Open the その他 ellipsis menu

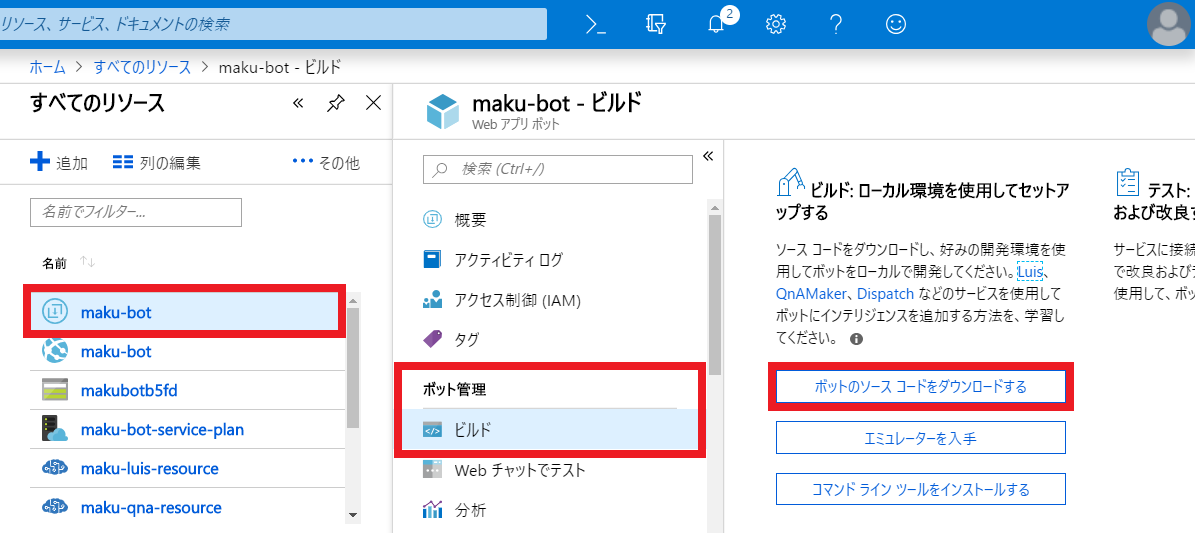(326, 162)
